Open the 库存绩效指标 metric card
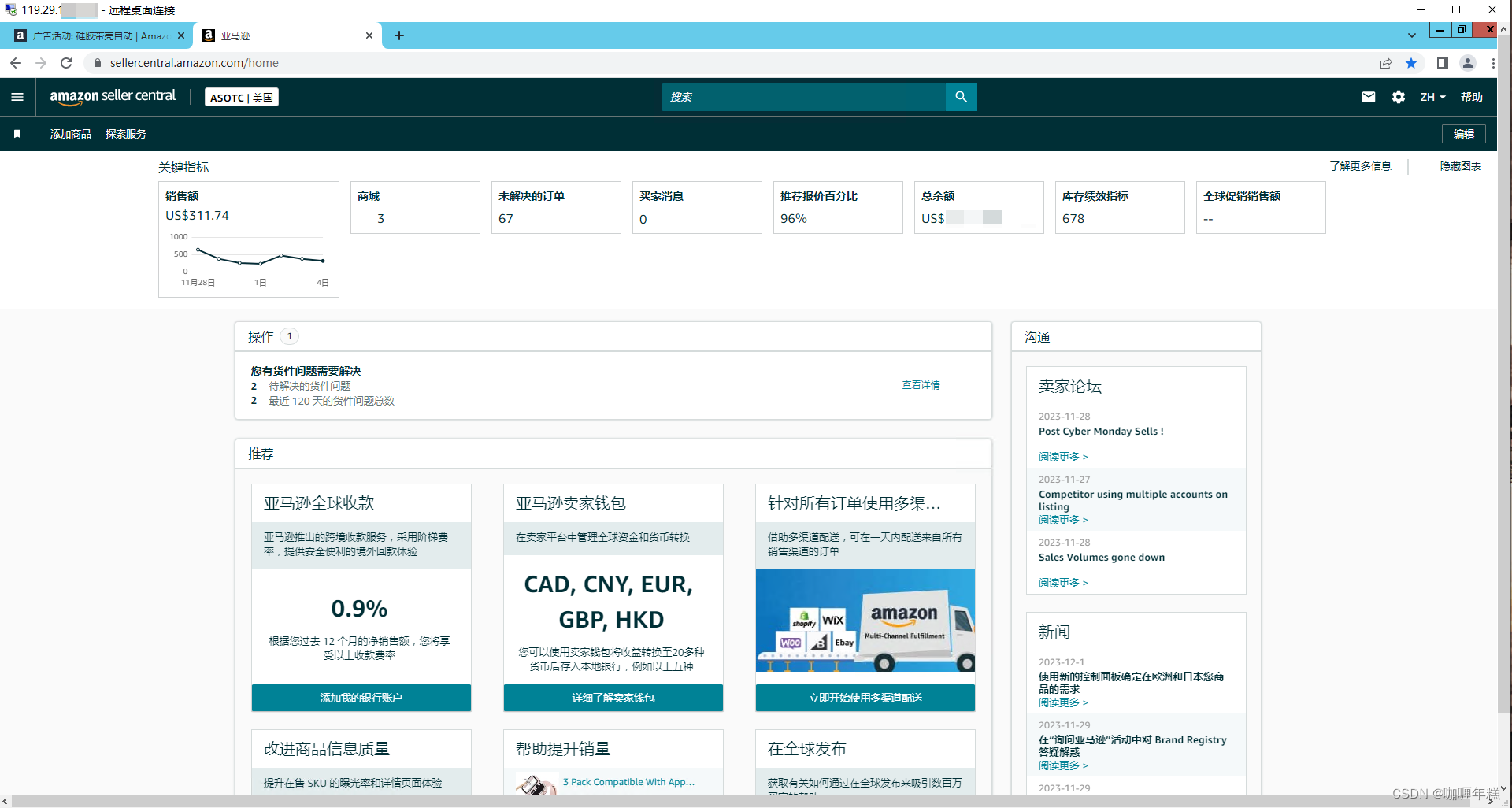1512x808 pixels. [x=1120, y=207]
